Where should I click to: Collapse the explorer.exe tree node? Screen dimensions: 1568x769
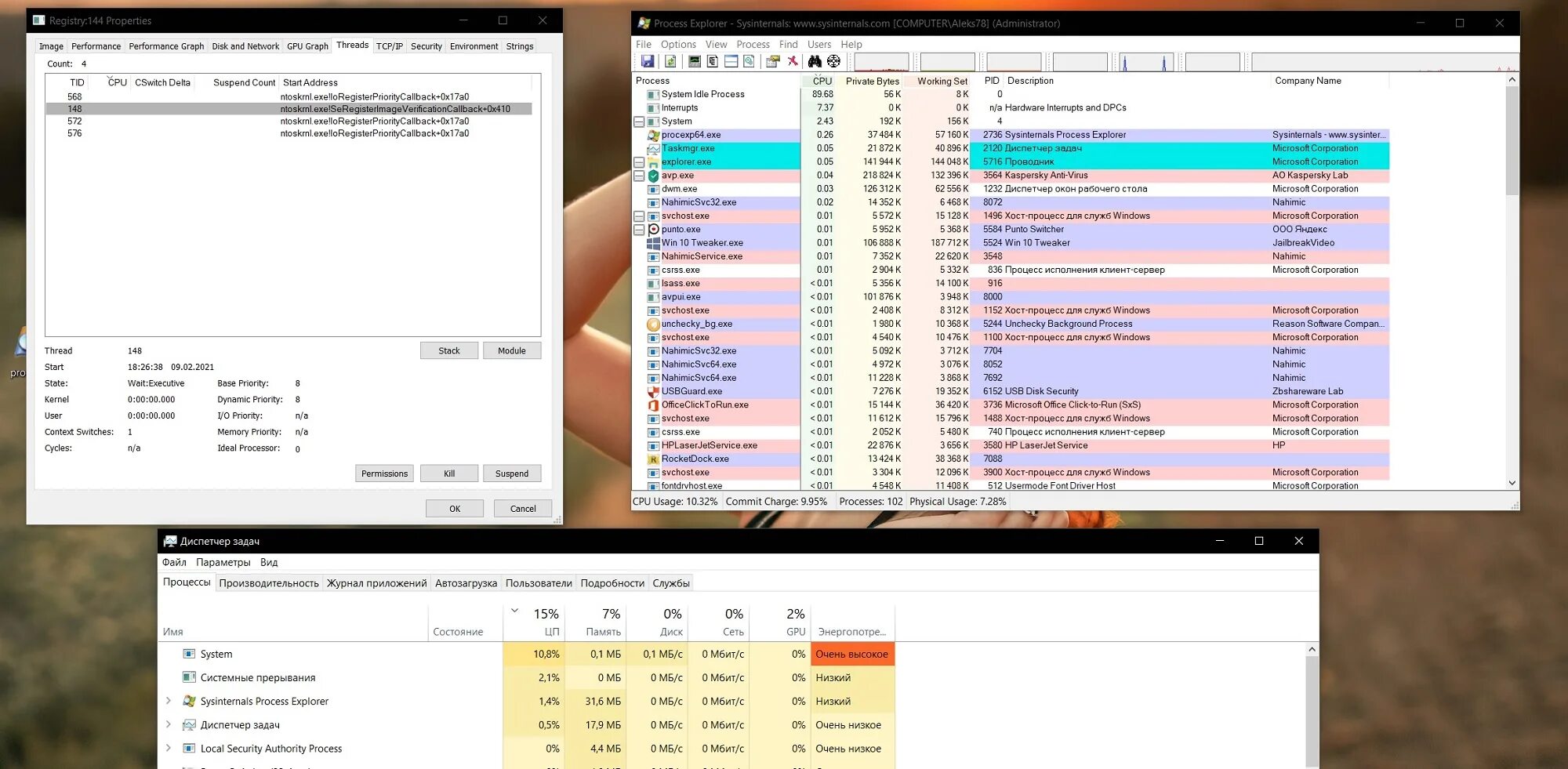639,162
